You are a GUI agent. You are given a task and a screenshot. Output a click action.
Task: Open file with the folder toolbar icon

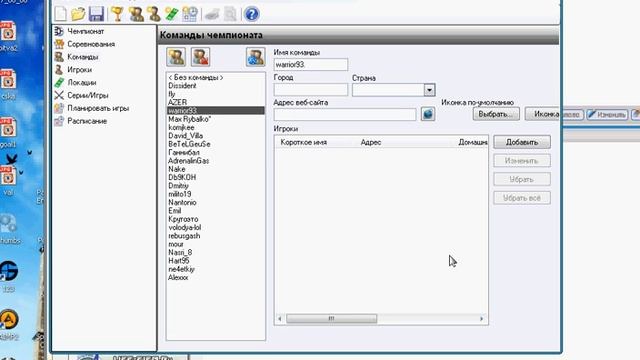tap(78, 14)
